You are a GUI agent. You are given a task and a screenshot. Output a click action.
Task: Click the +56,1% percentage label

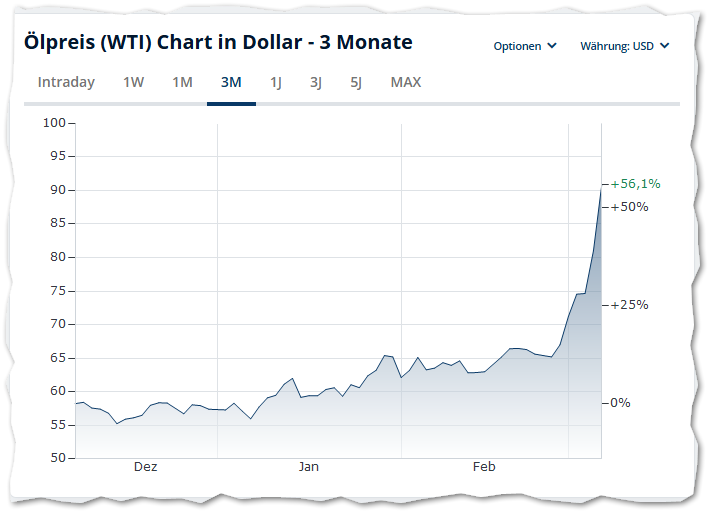tap(635, 184)
